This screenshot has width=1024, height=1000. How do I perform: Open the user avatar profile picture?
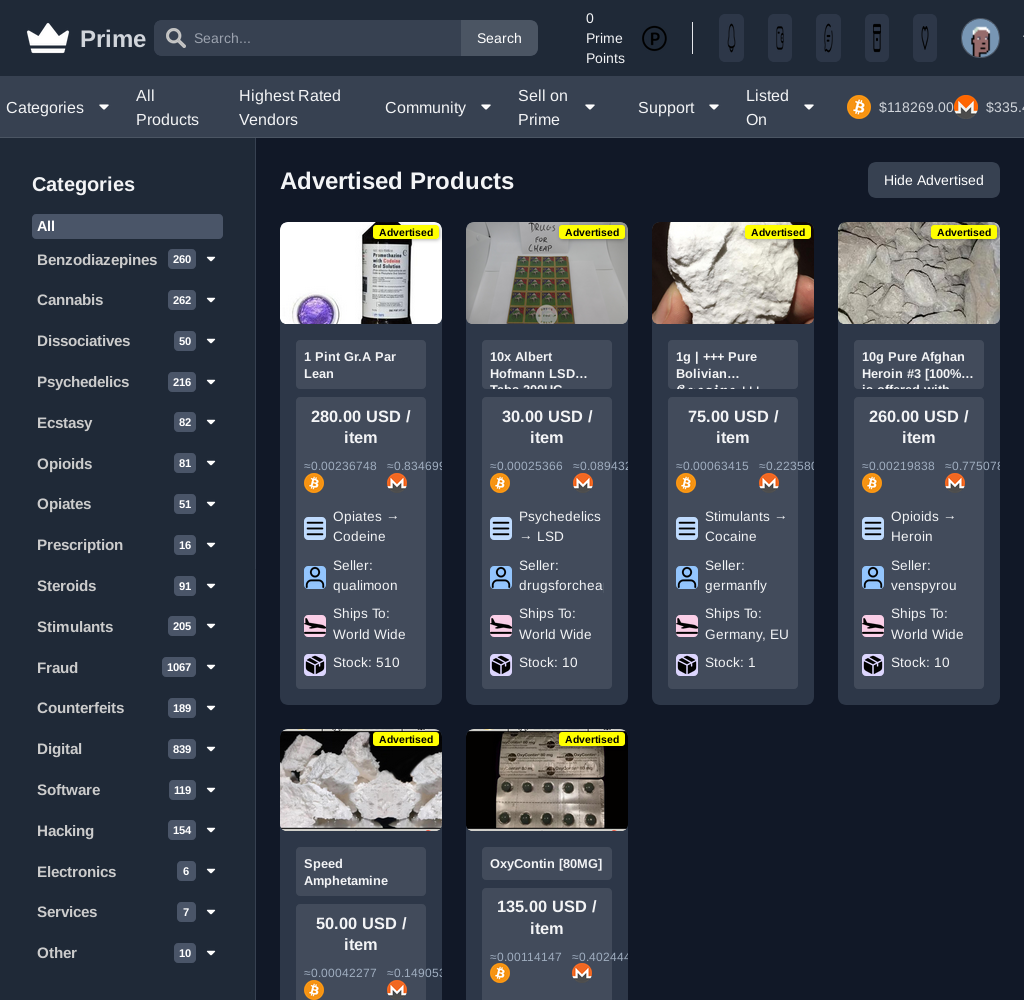(x=980, y=39)
